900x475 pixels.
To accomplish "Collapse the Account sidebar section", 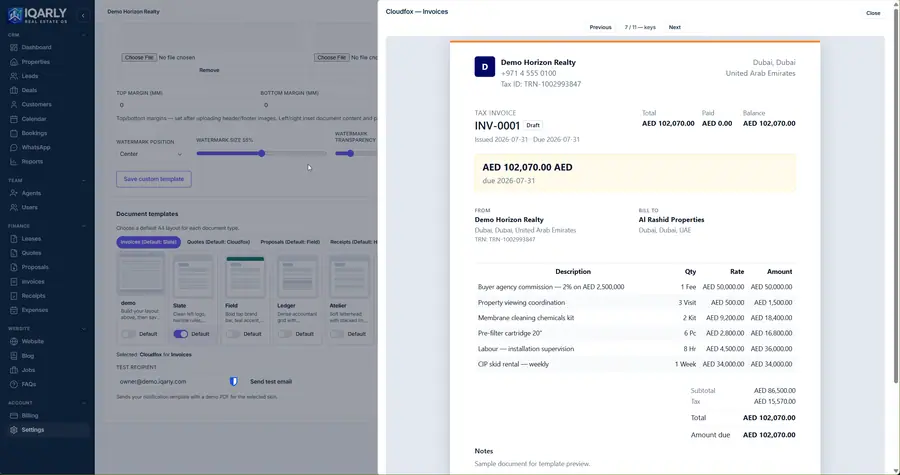I will [84, 403].
